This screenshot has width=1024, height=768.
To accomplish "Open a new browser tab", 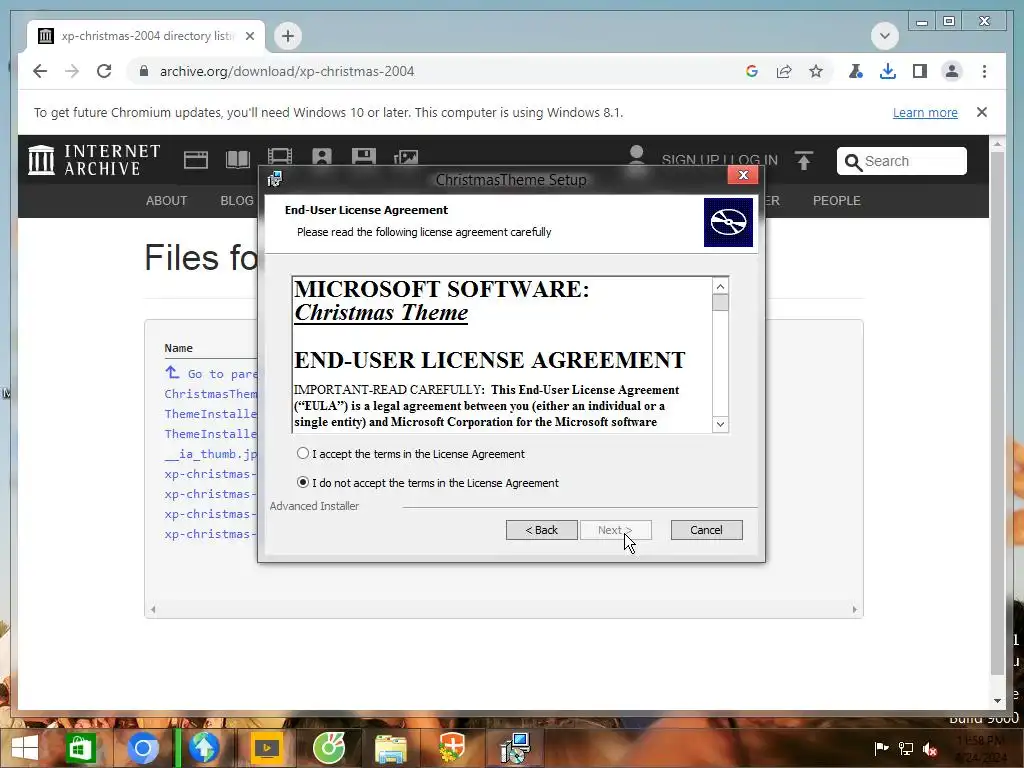I will [x=288, y=36].
